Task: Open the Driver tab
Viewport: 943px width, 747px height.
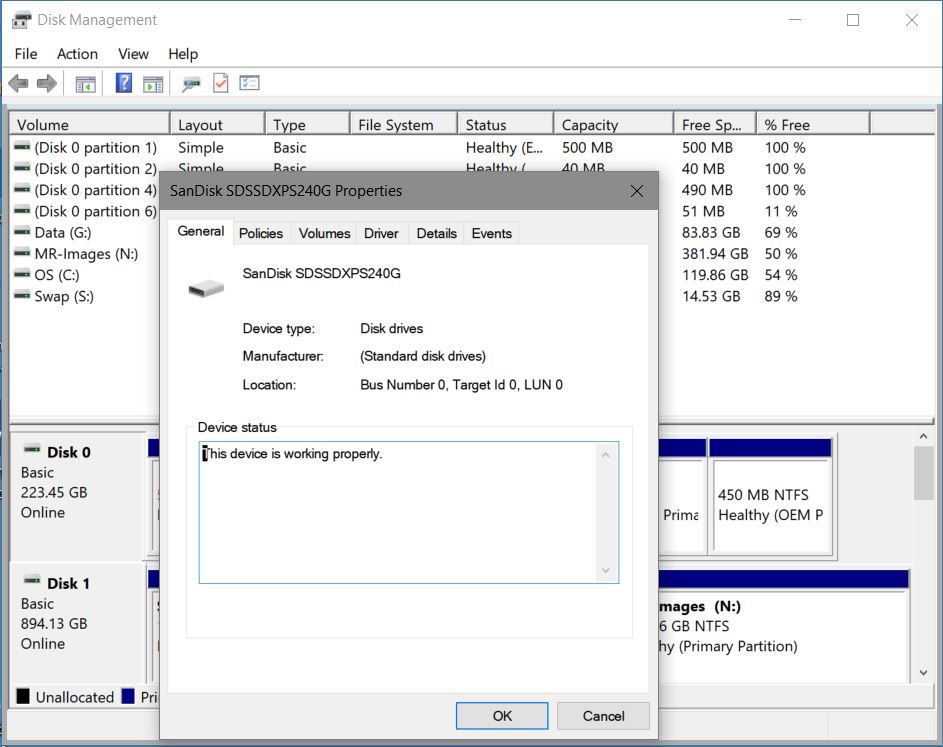Action: tap(381, 233)
